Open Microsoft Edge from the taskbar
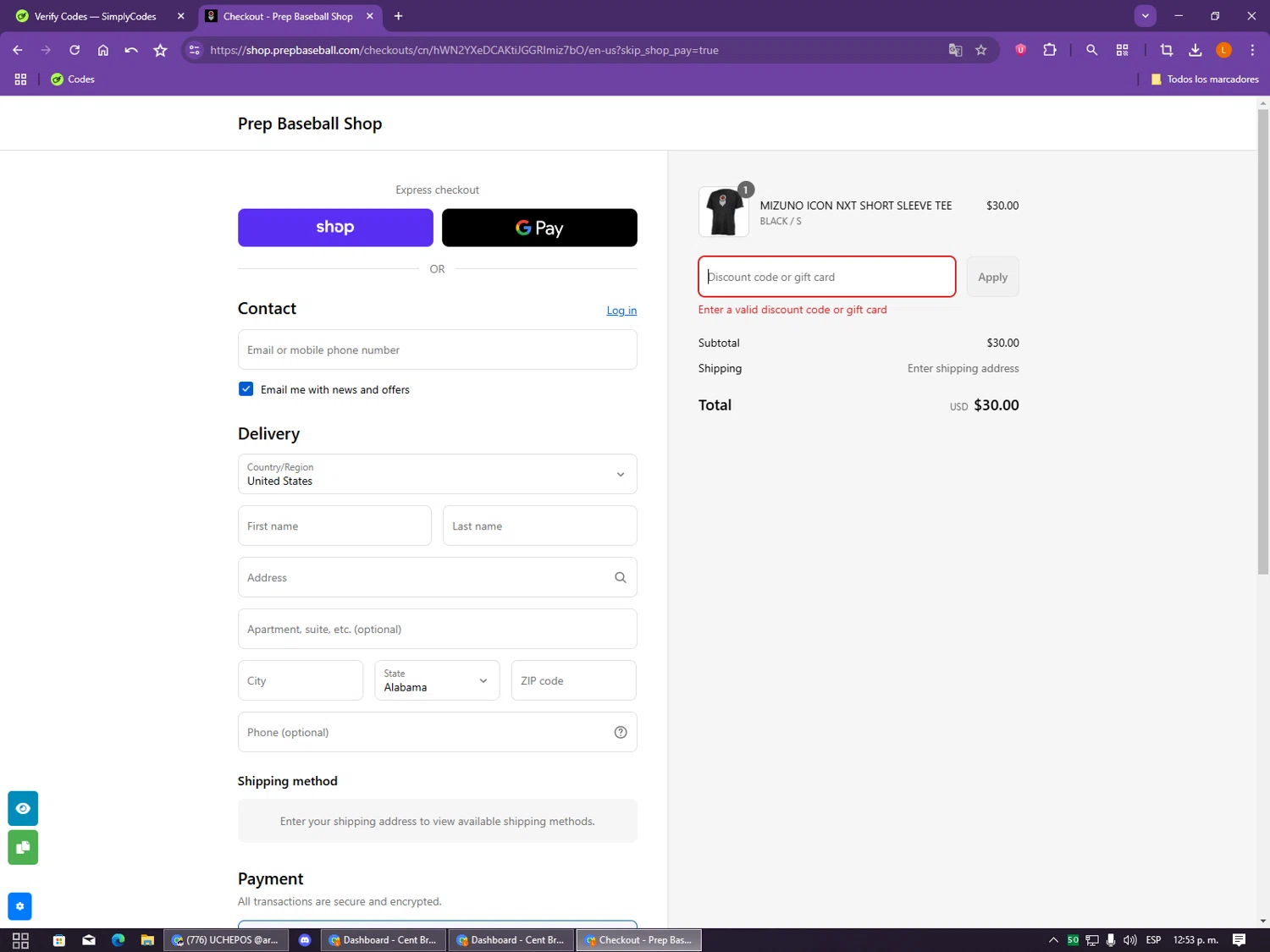Image resolution: width=1270 pixels, height=952 pixels. [118, 940]
